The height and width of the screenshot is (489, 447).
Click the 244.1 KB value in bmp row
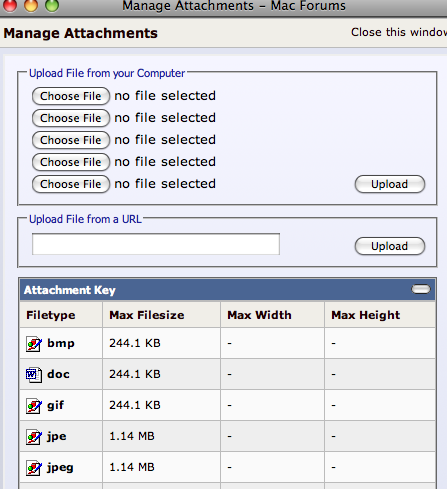[135, 343]
